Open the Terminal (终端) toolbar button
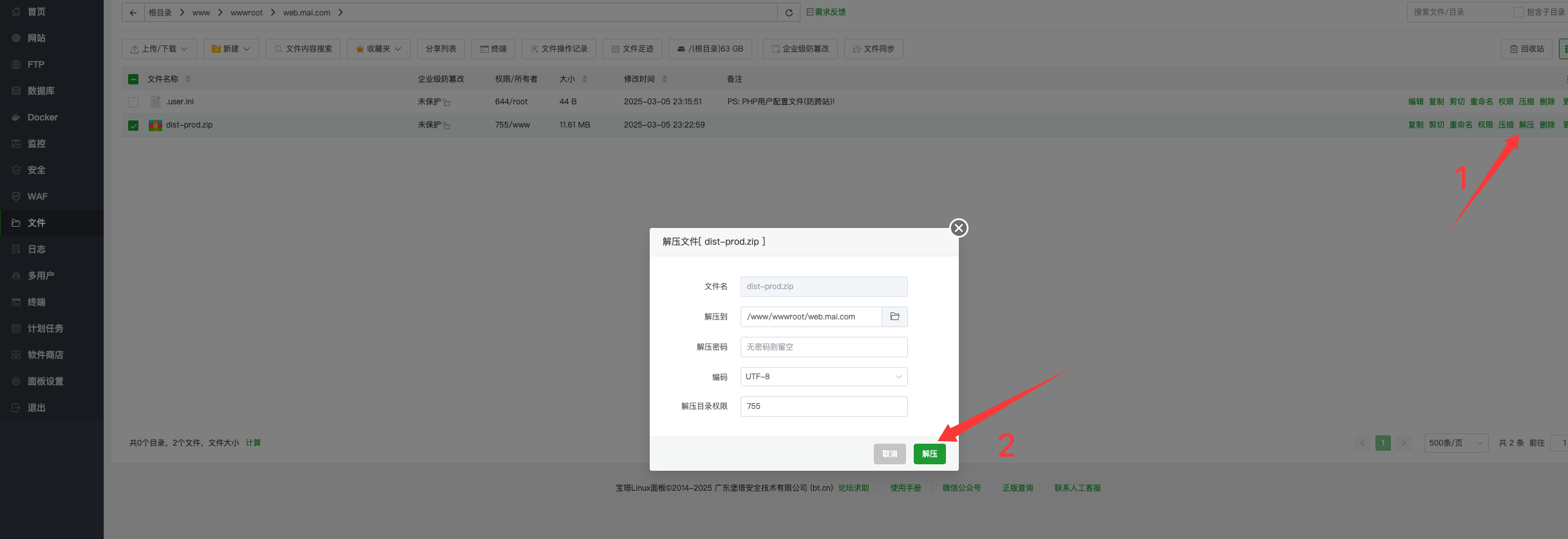The height and width of the screenshot is (539, 1568). 493,49
